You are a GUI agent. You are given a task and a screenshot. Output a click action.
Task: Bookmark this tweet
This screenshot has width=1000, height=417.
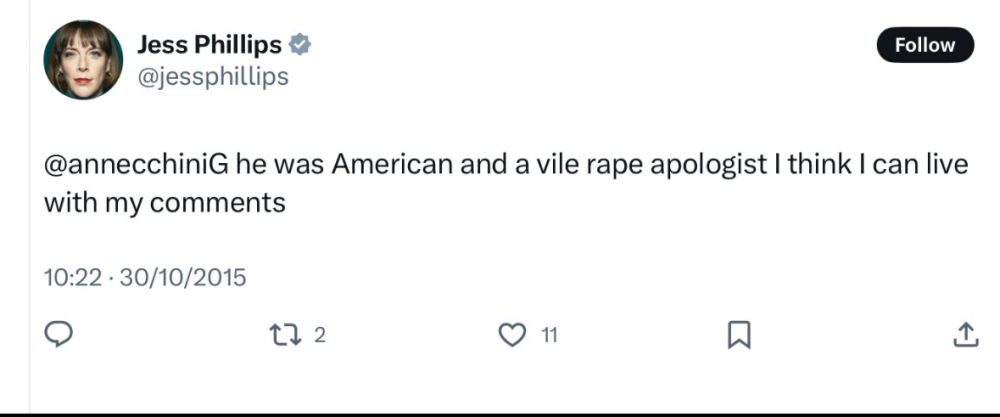[738, 335]
